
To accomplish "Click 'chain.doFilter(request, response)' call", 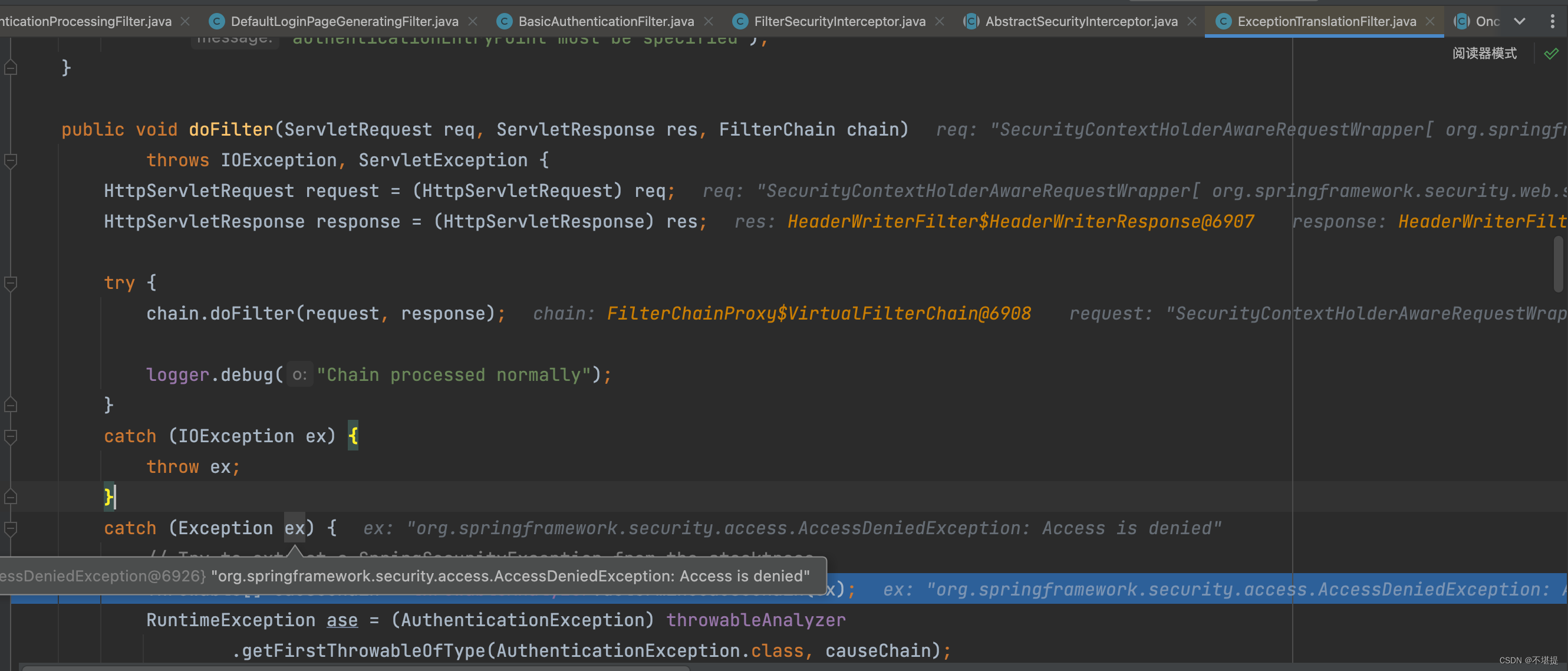I will 320,314.
